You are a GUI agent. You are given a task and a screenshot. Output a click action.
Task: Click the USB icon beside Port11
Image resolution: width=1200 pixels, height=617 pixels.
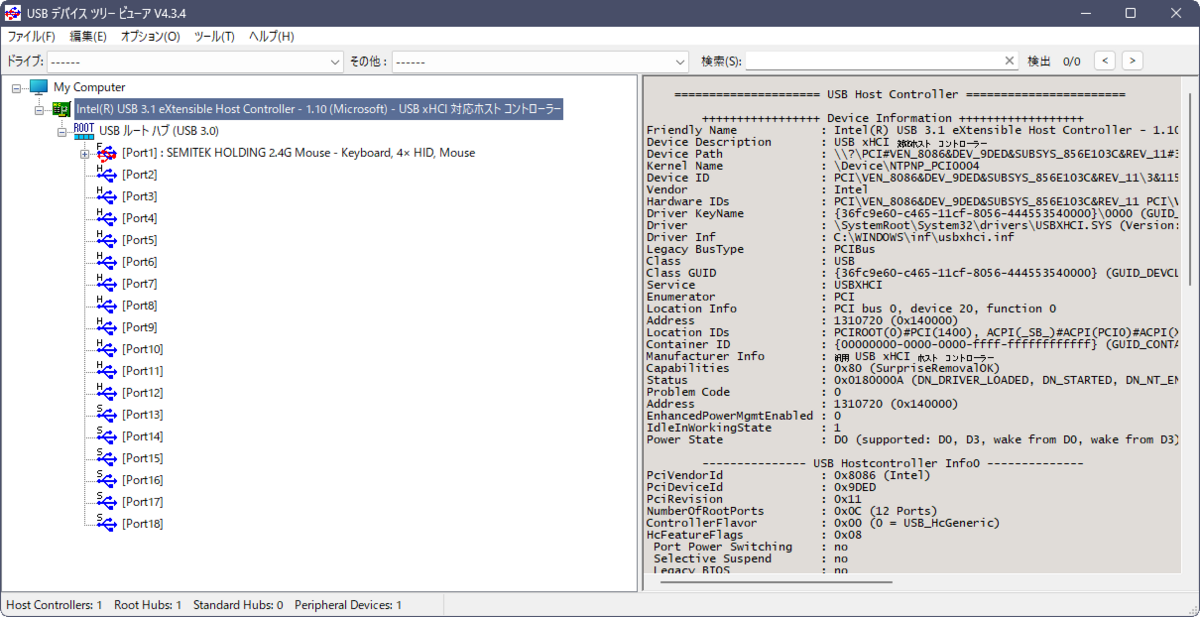pos(106,371)
